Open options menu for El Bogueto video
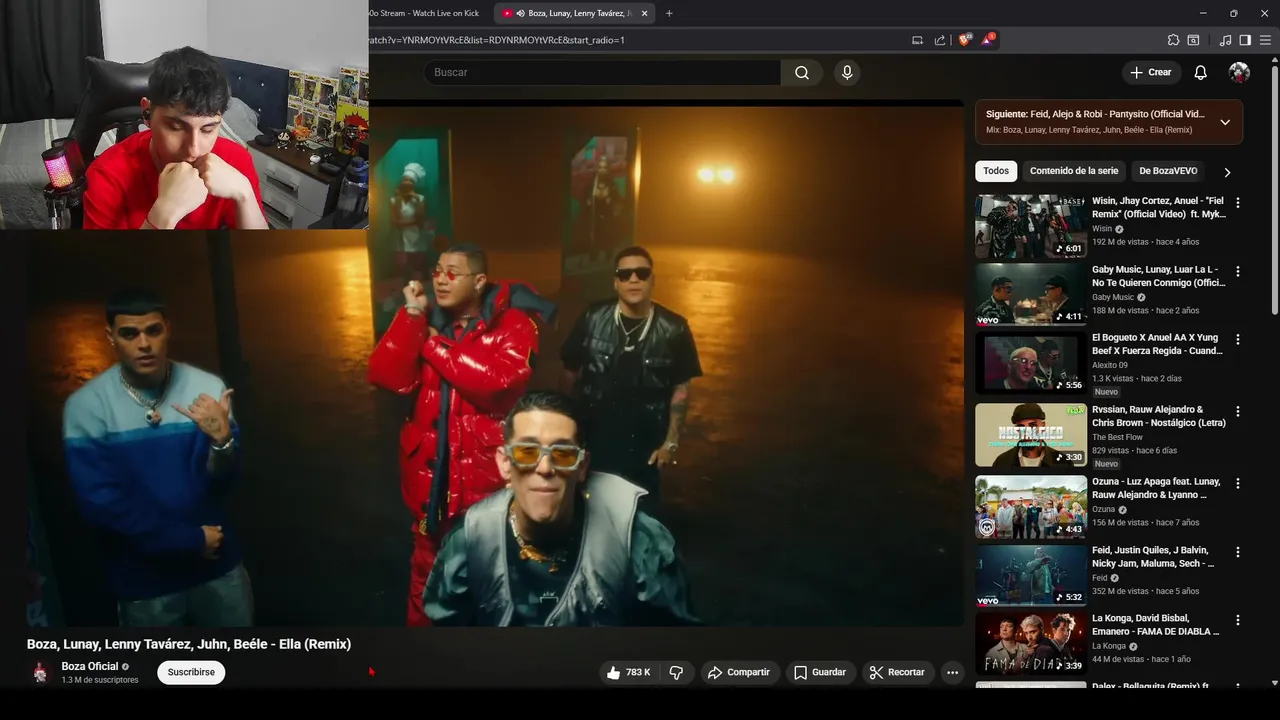 (x=1238, y=340)
